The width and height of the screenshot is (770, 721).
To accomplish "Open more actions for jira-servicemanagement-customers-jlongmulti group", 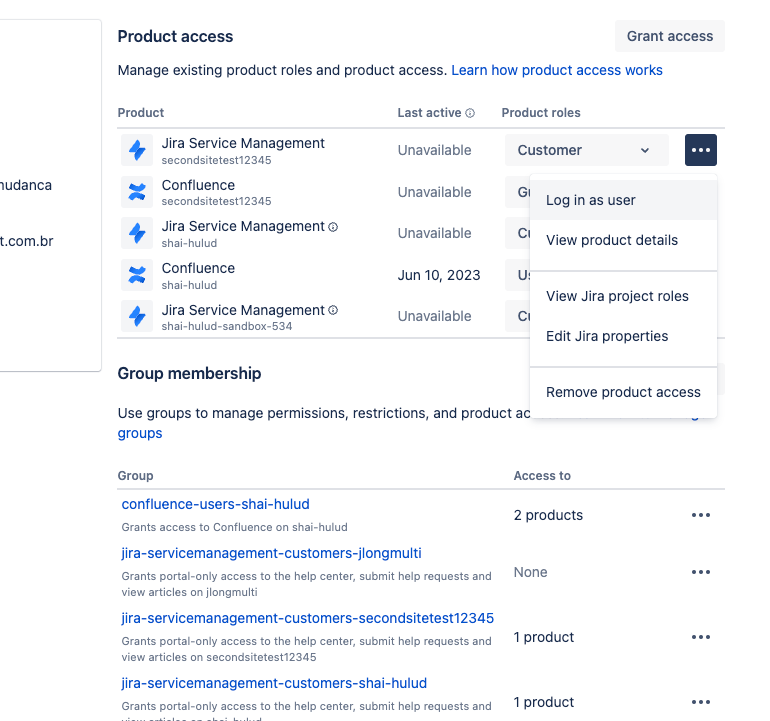I will (x=701, y=572).
